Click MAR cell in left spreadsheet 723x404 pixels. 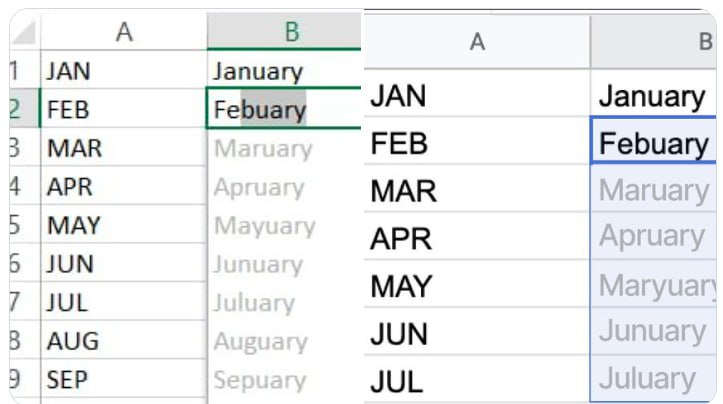coord(123,148)
